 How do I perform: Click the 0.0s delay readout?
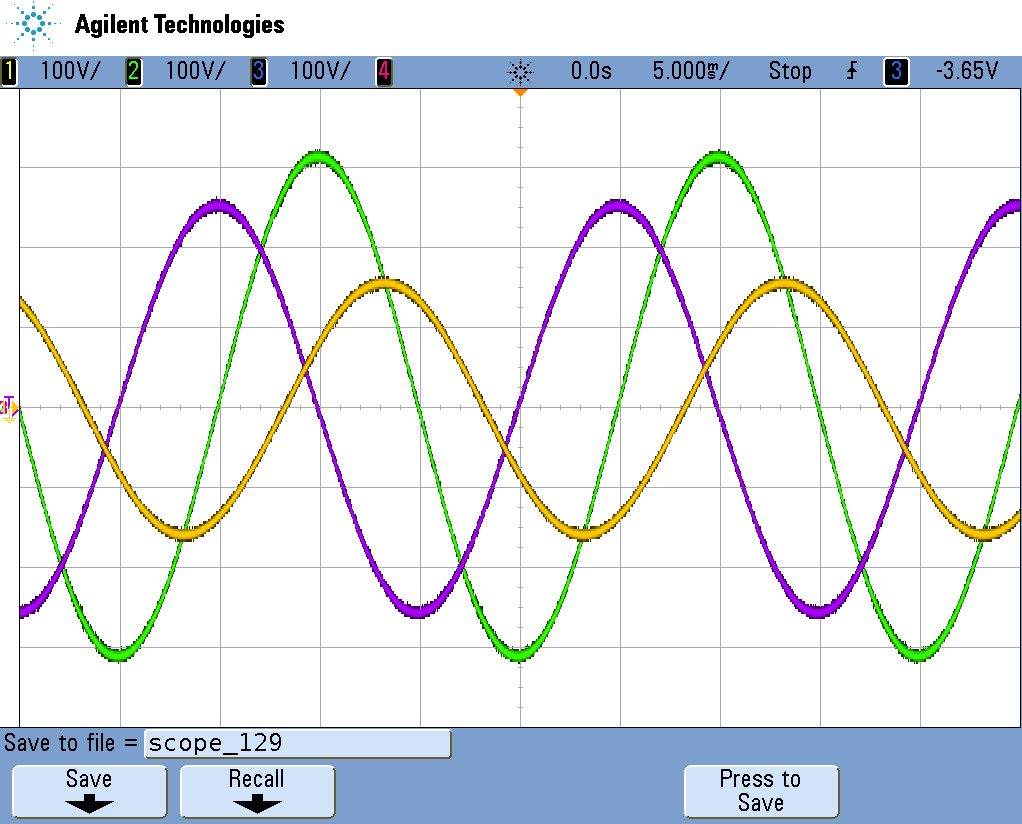pyautogui.click(x=591, y=72)
